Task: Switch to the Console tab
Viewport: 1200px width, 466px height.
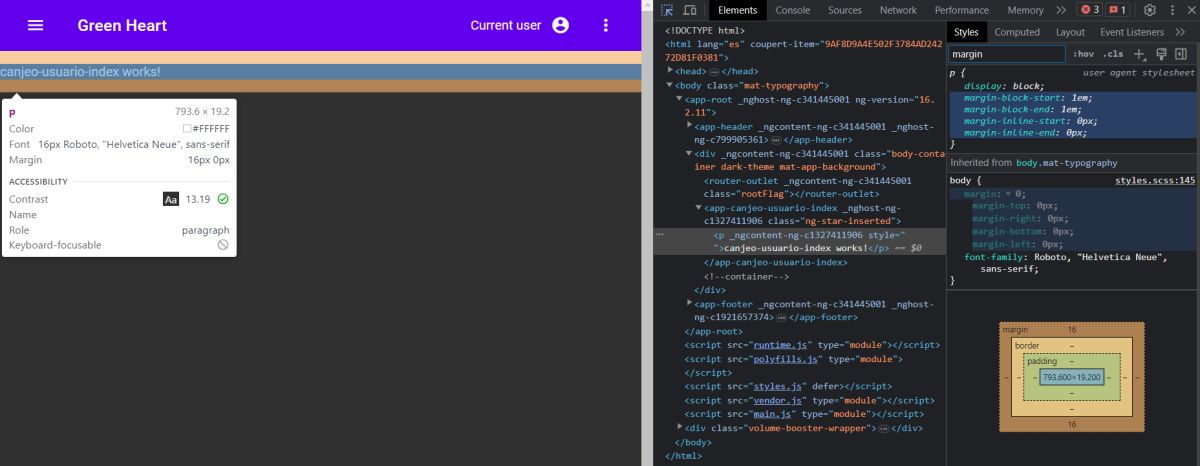Action: pyautogui.click(x=793, y=10)
